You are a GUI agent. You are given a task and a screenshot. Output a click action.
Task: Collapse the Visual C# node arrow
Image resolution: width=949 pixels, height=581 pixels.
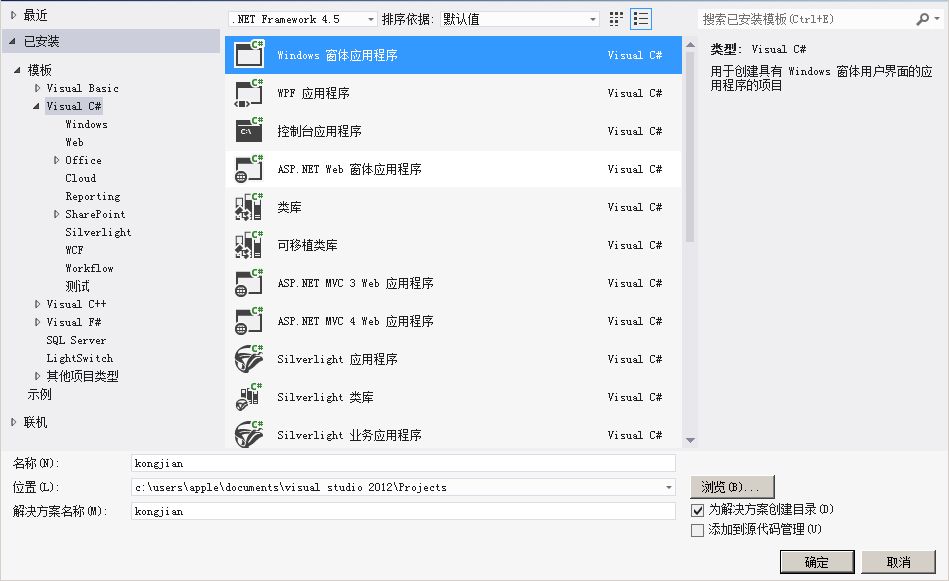36,107
